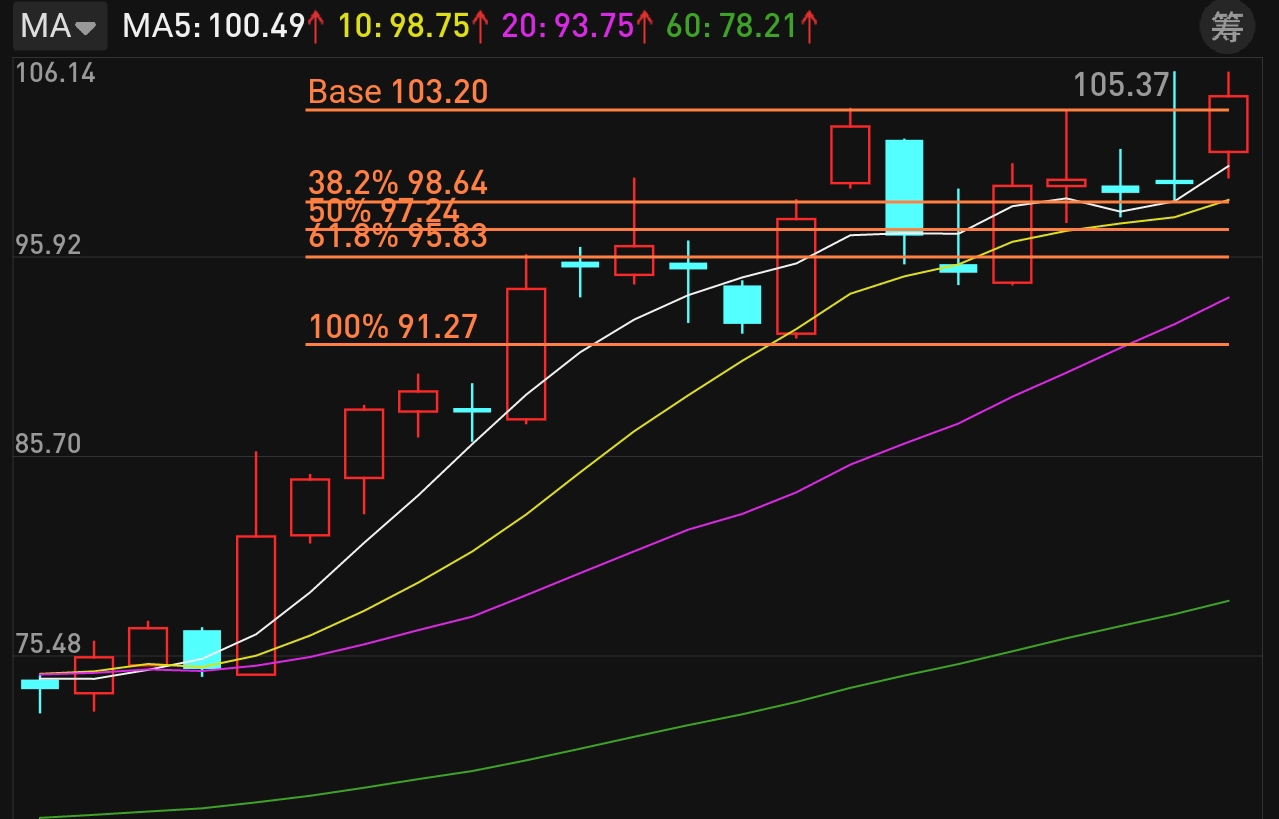Select the tall red candlestick starting near 75.48

[256, 605]
